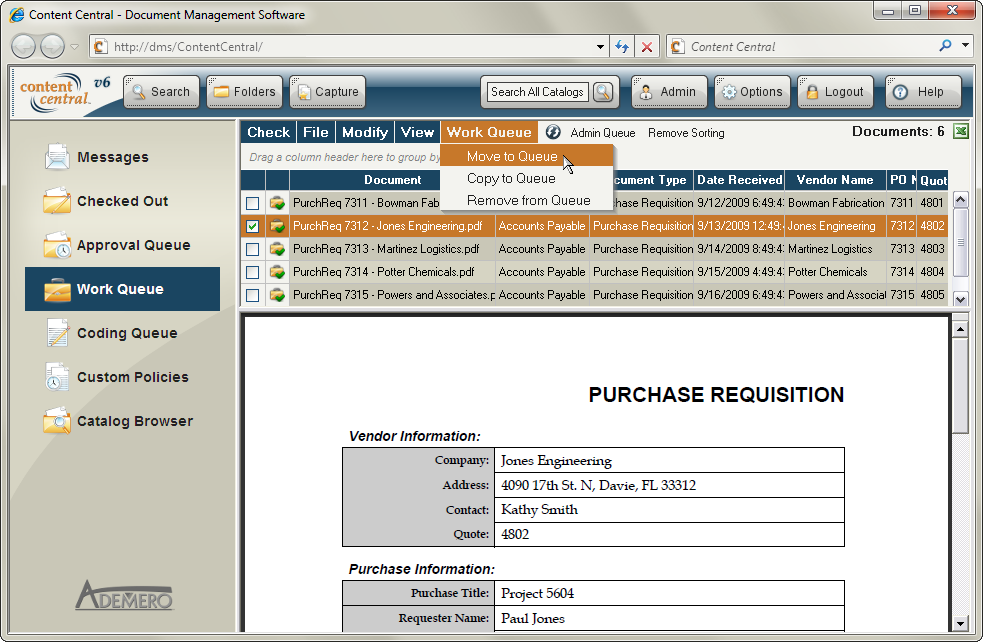Choose Copy to Queue from the menu
This screenshot has height=642, width=983.
[x=527, y=178]
